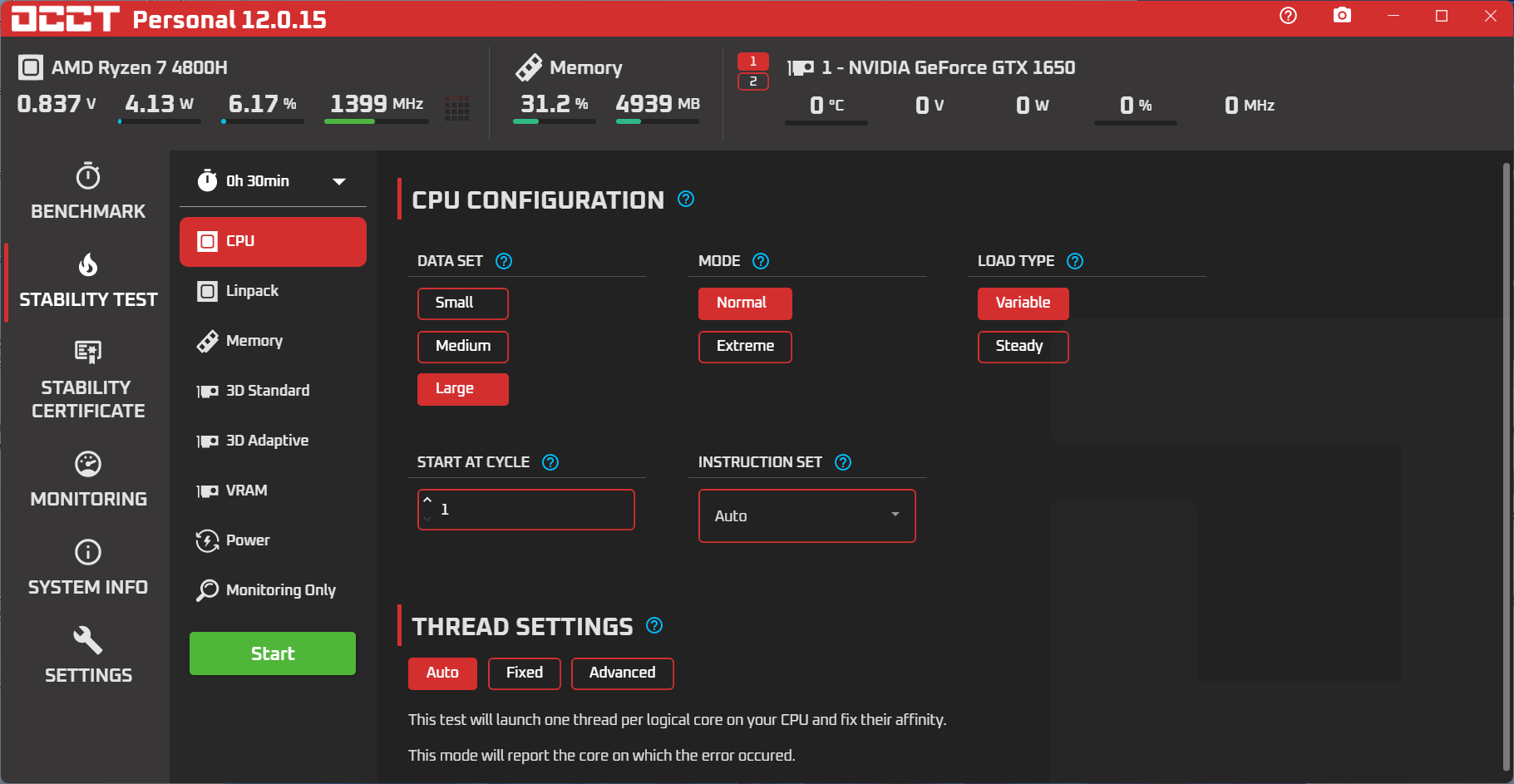Show help for Instruction Set

pos(843,462)
